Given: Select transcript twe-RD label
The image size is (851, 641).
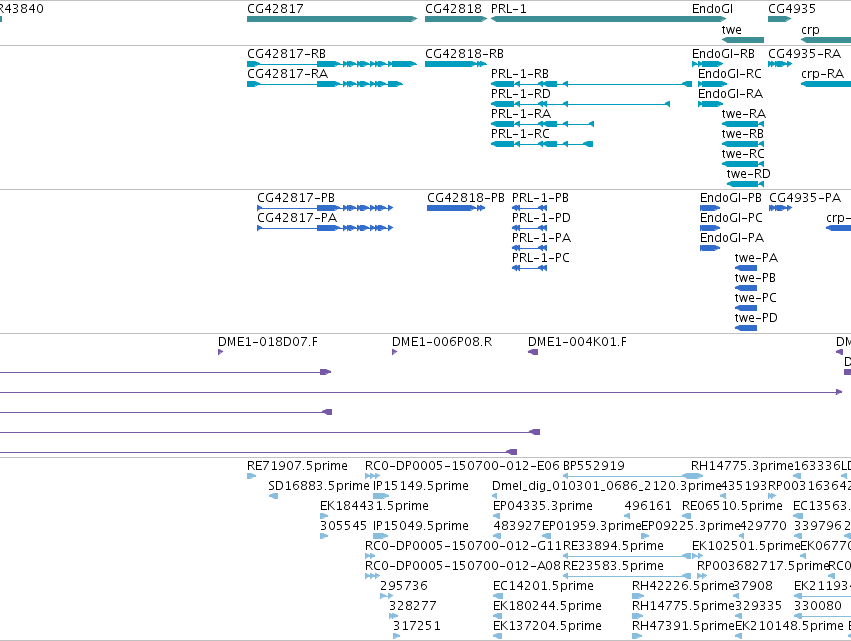Looking at the screenshot, I should (748, 174).
